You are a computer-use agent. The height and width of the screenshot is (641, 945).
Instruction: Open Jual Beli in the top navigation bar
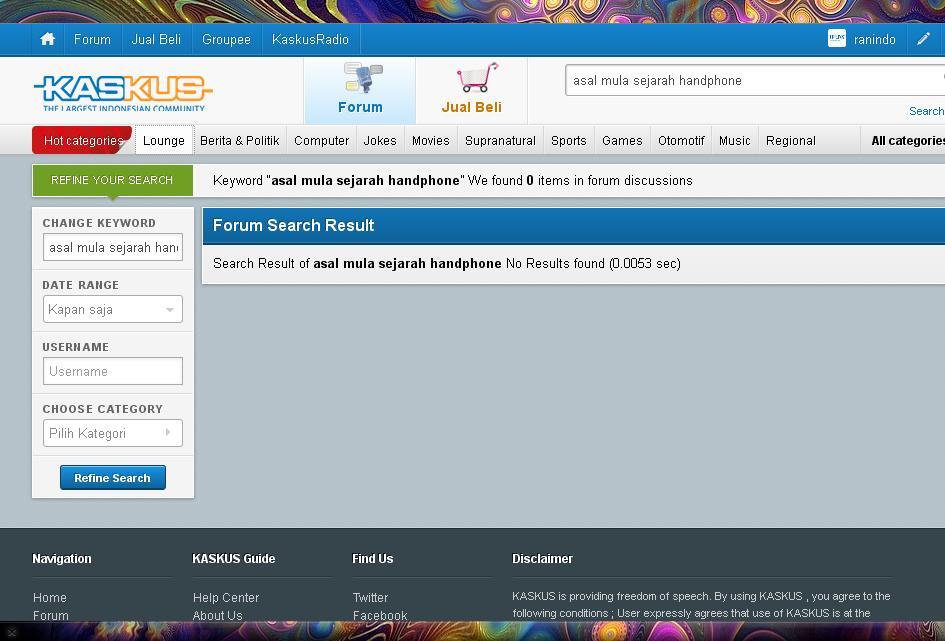156,39
